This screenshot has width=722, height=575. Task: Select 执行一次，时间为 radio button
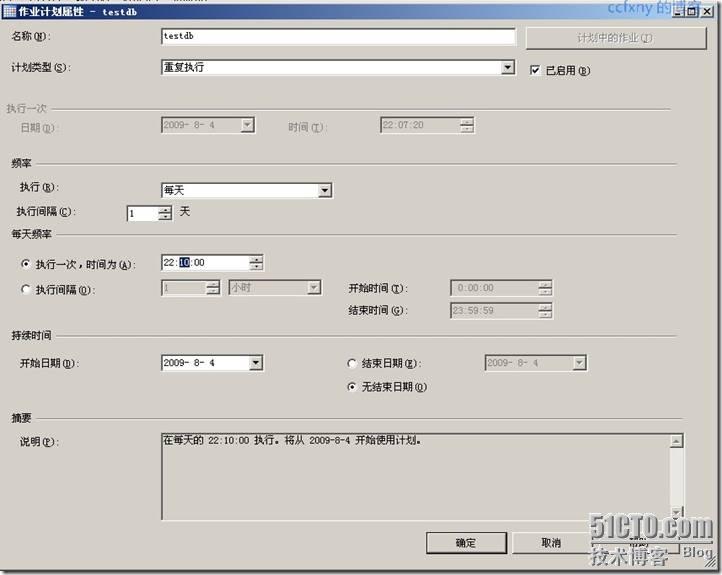26,264
